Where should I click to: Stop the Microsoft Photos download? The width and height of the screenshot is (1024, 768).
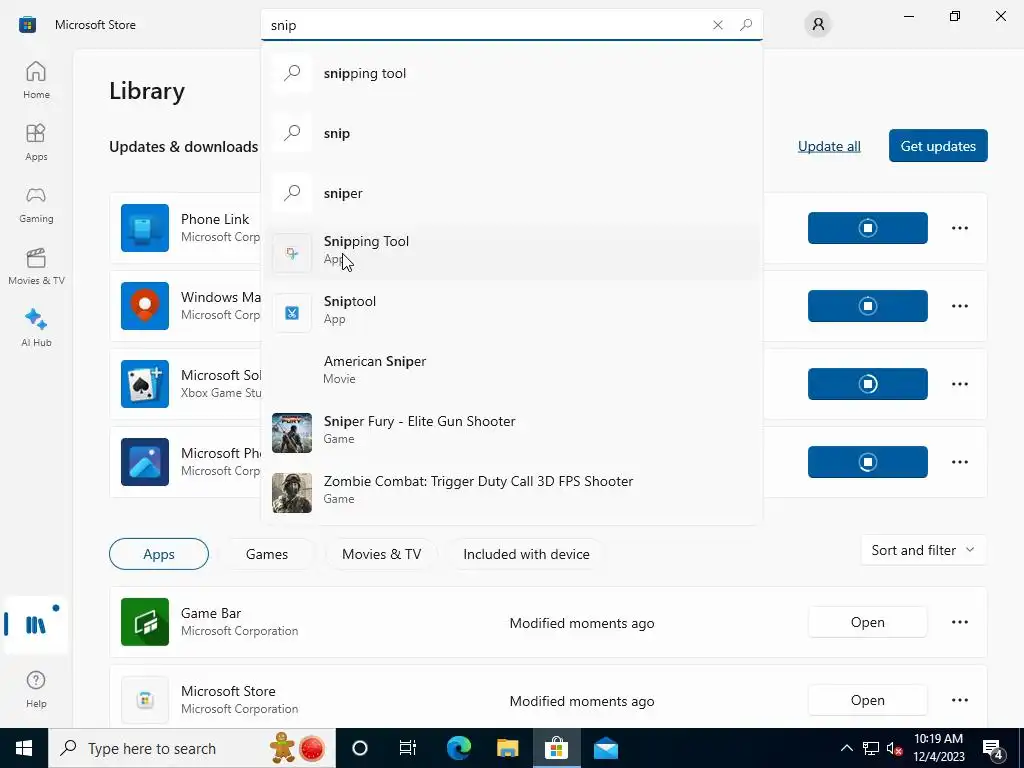867,462
